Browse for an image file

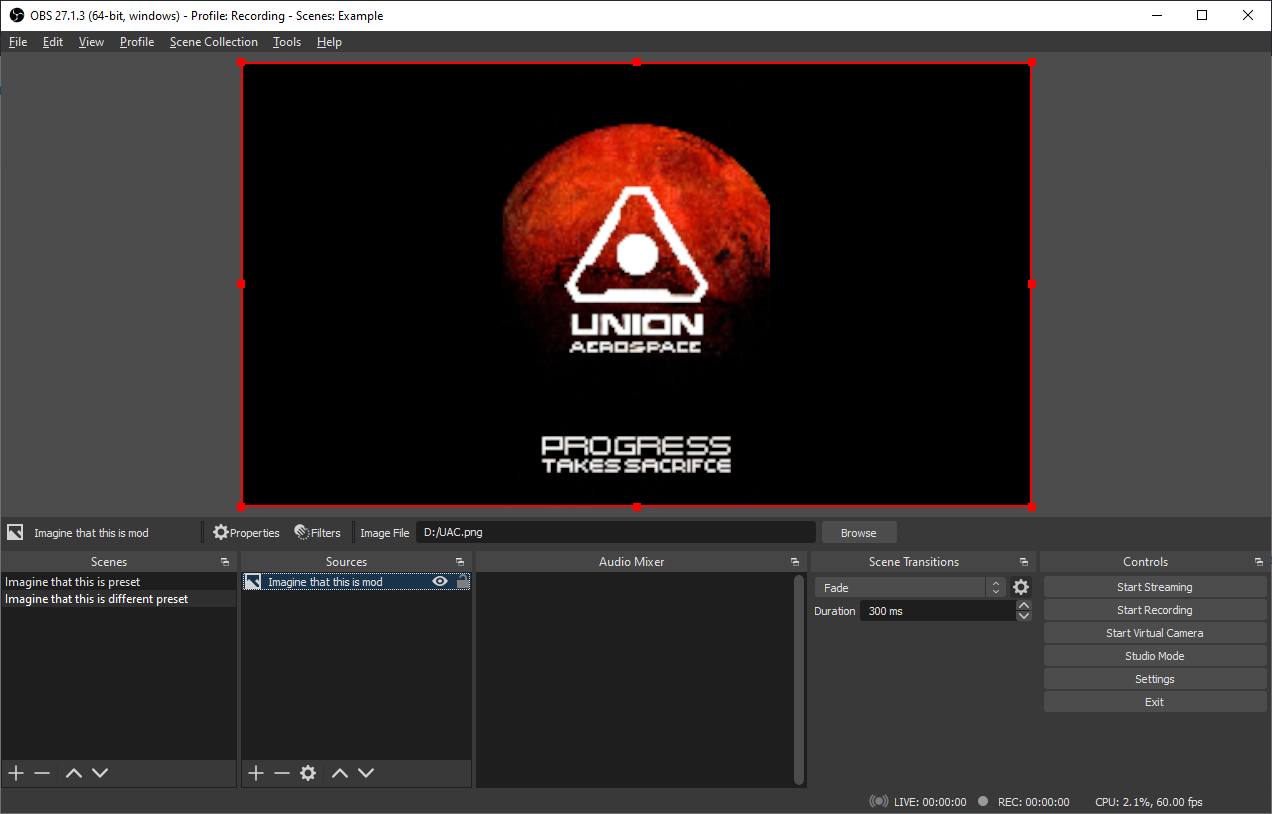[x=859, y=533]
